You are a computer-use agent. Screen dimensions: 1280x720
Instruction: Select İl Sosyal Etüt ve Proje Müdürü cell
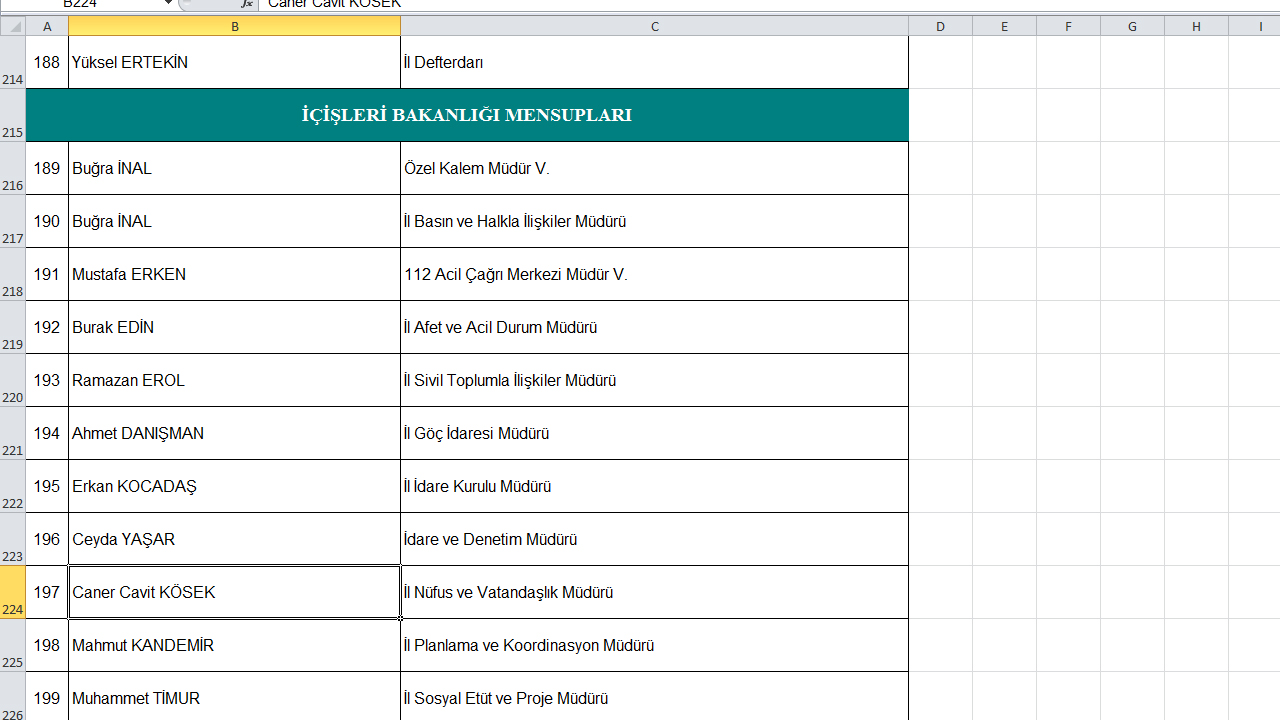coord(654,696)
